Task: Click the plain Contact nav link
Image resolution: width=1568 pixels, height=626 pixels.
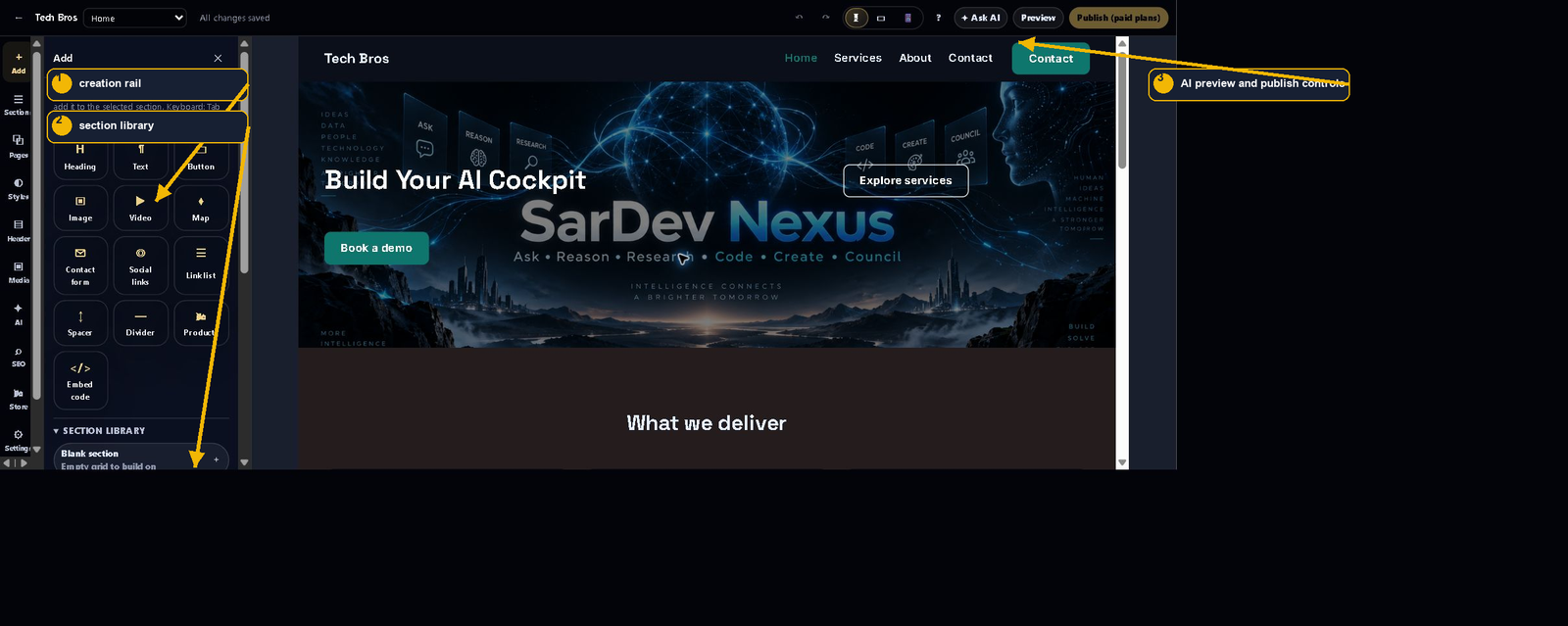Action: [970, 58]
